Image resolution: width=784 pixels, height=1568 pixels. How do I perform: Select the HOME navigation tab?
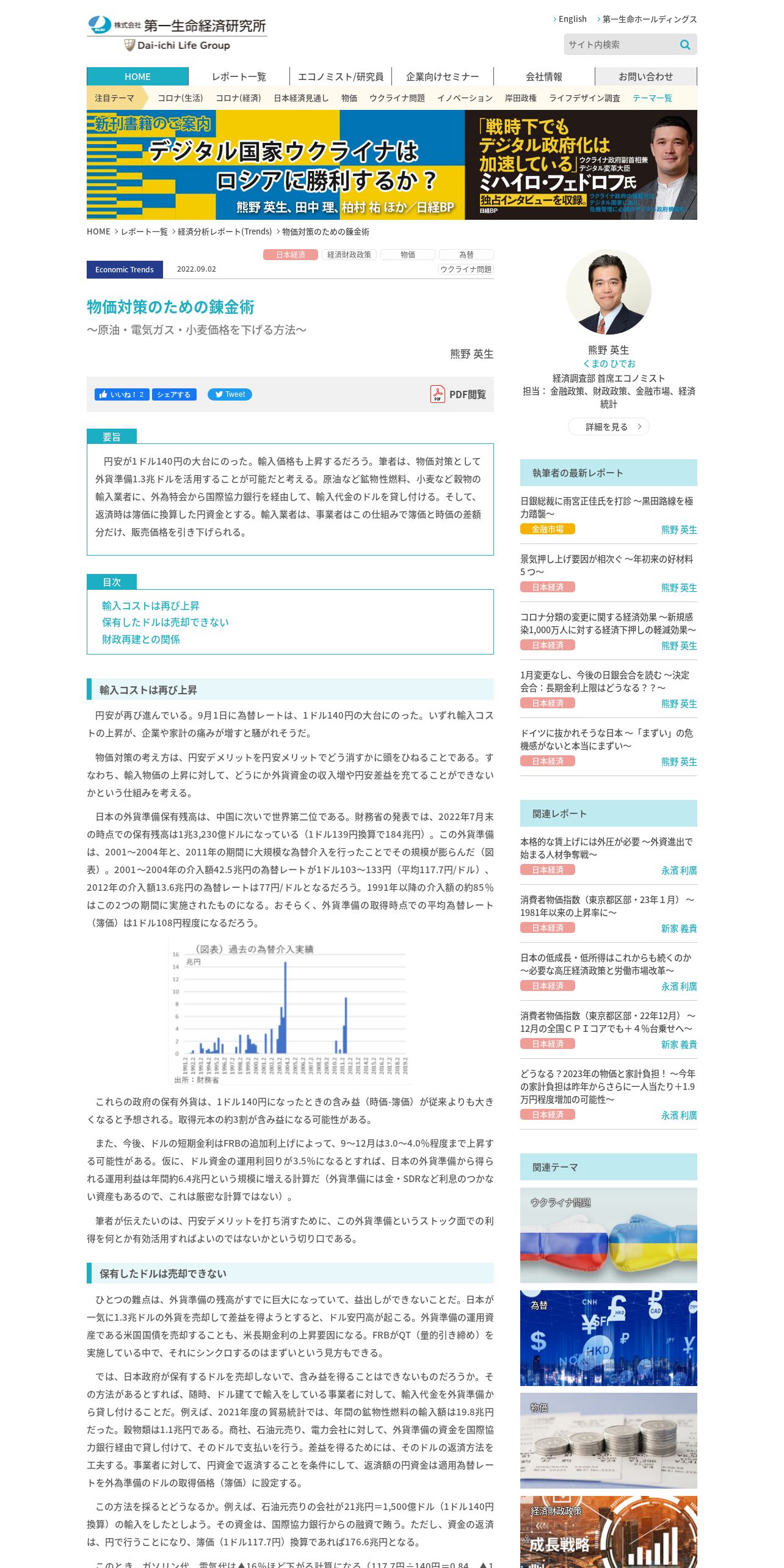pos(137,76)
